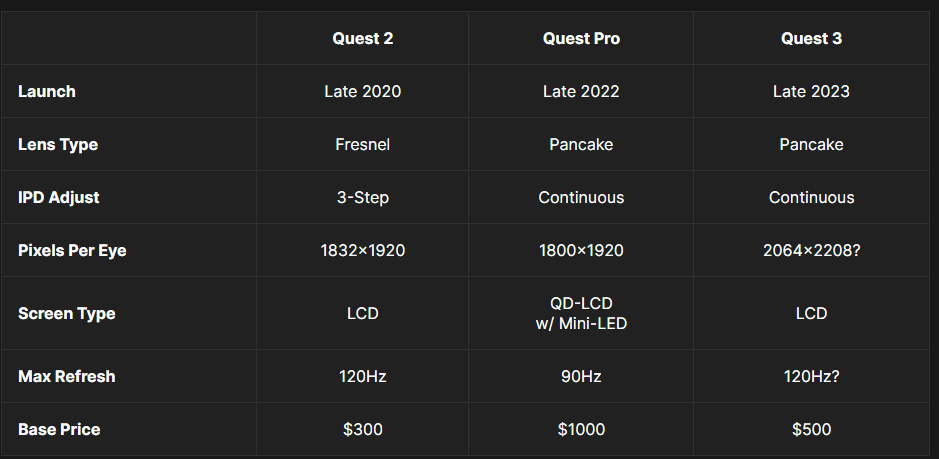939x459 pixels.
Task: Click the Late 2023 launch cell
Action: coord(811,91)
